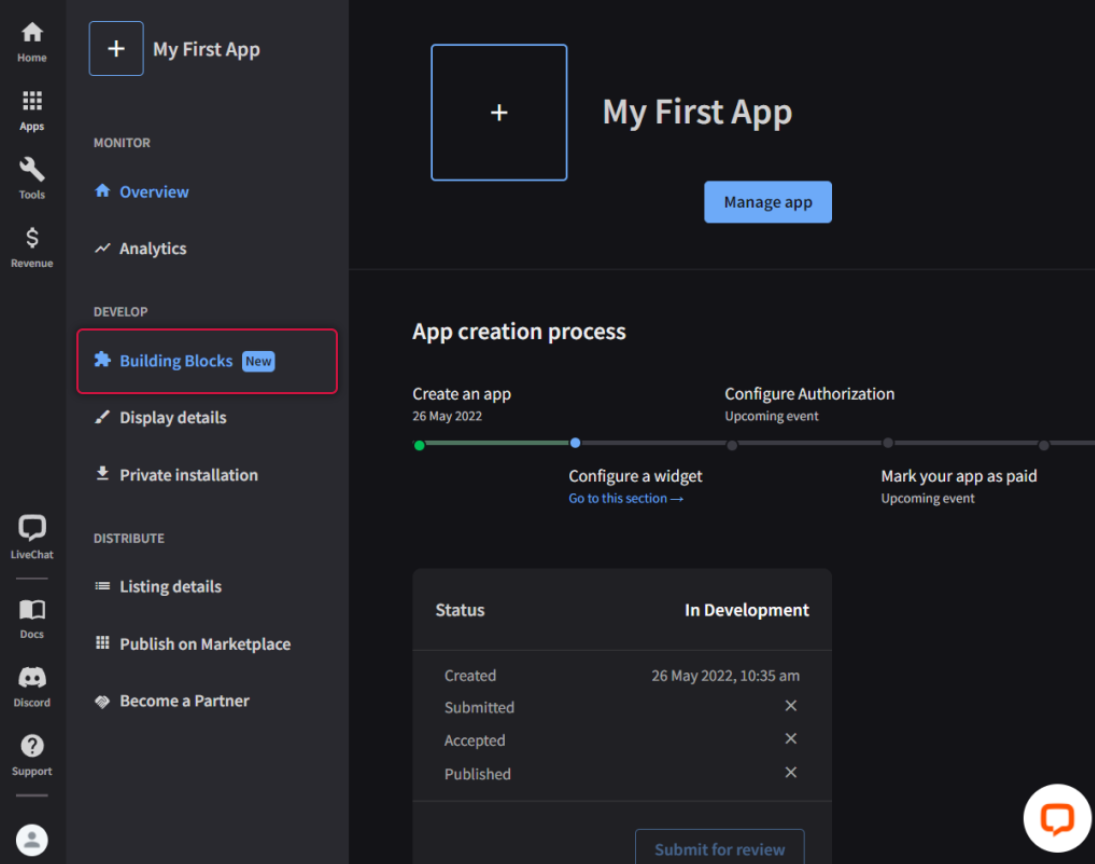The image size is (1095, 864).
Task: Open Building Blocks section
Action: 176,361
